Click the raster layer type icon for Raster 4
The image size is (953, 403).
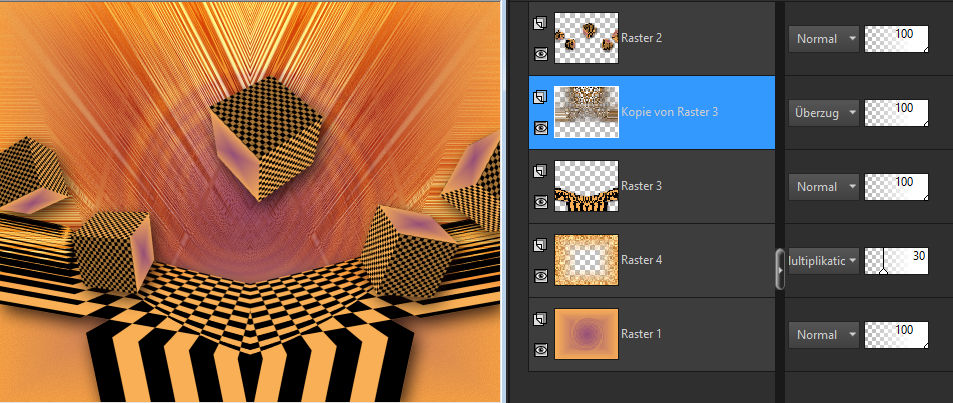click(541, 245)
